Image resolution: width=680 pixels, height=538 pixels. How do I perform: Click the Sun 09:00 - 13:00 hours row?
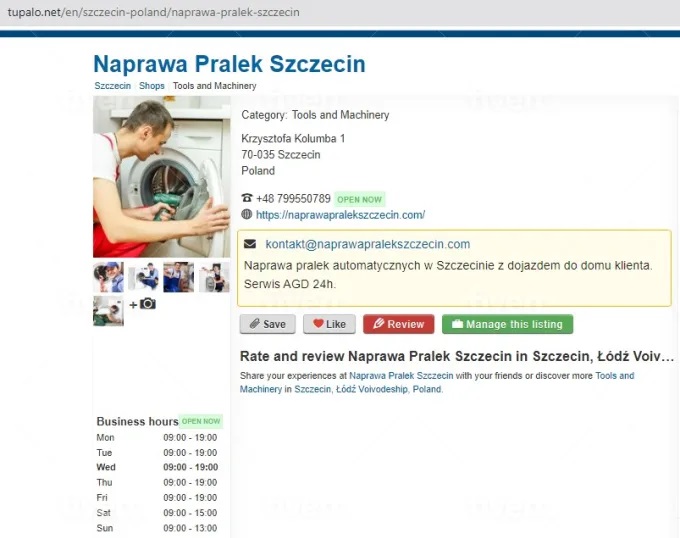[157, 528]
